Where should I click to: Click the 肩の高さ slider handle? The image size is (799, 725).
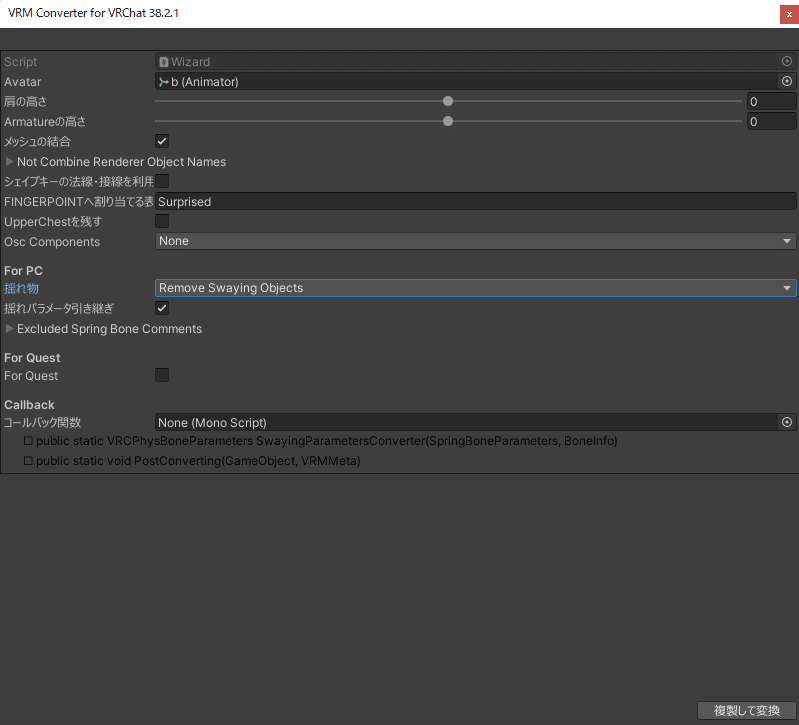(x=448, y=101)
